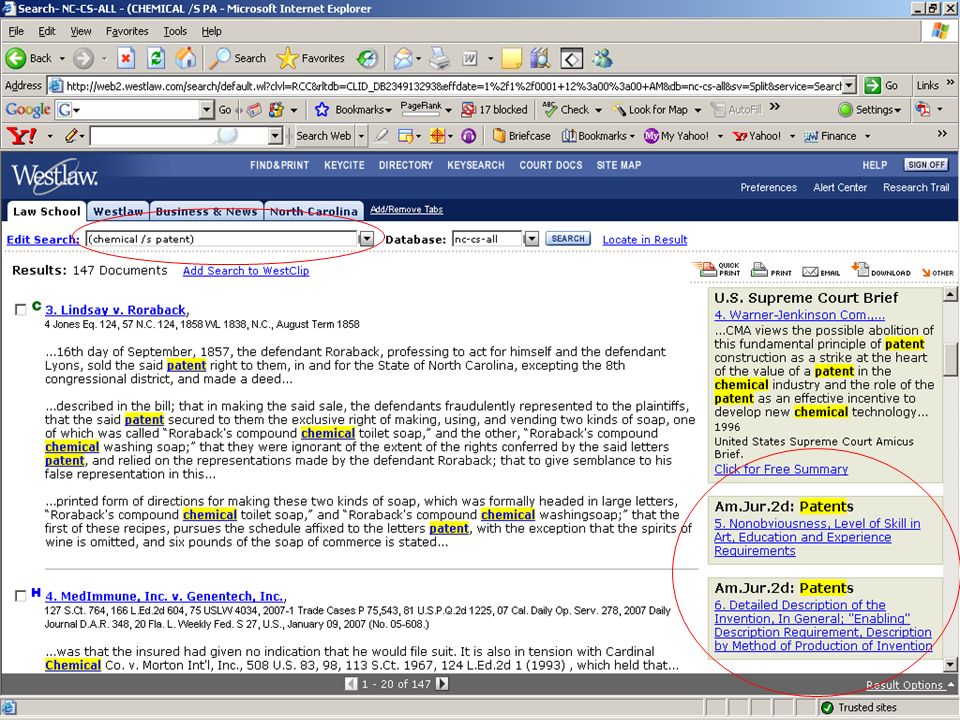Check the box for Lindsay v. Roraback
This screenshot has width=960, height=720.
tap(20, 310)
